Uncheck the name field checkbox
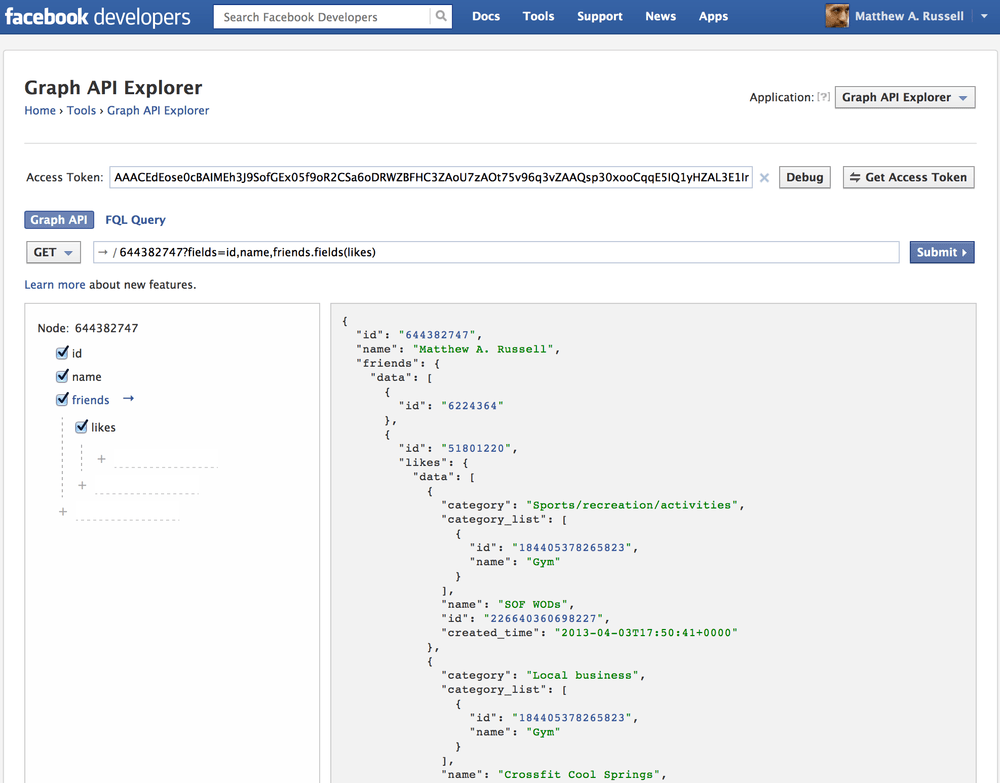Image resolution: width=1000 pixels, height=783 pixels. click(62, 376)
